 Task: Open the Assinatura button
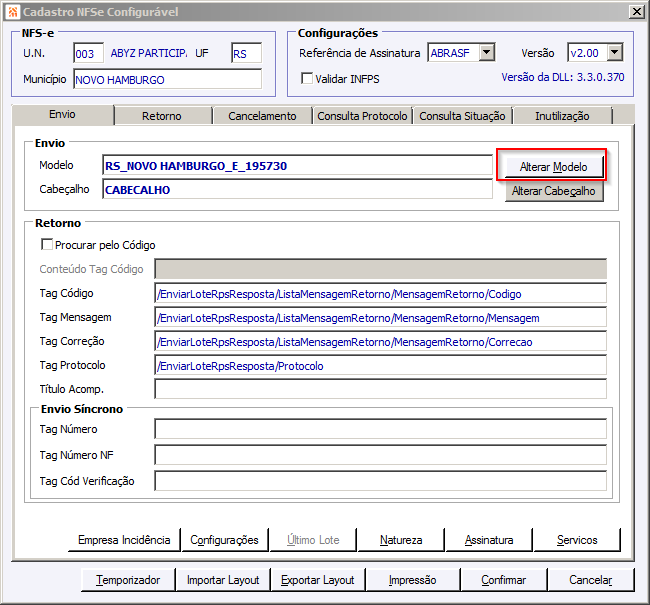coord(489,540)
